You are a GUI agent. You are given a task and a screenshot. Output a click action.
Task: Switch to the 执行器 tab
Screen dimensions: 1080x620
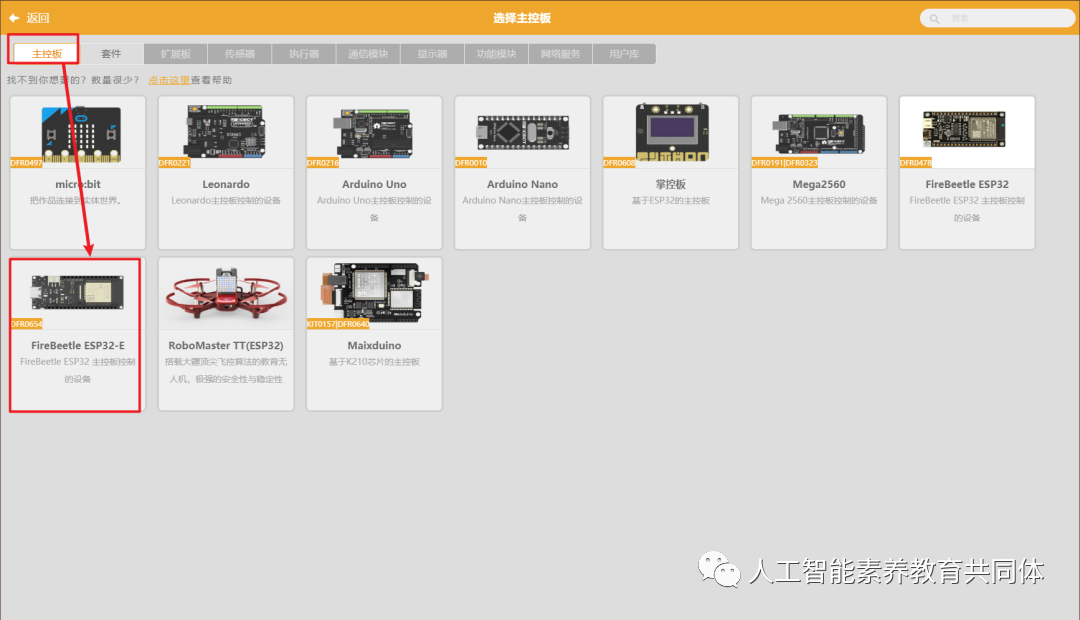[304, 54]
